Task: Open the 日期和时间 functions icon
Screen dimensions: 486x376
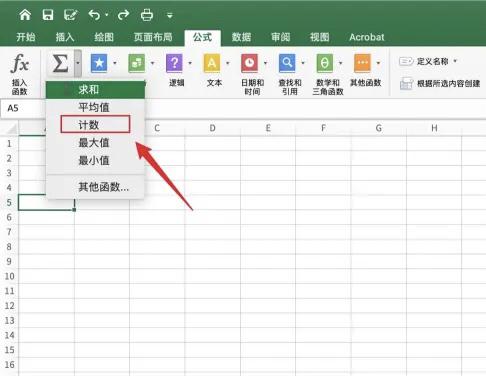Action: tap(250, 63)
